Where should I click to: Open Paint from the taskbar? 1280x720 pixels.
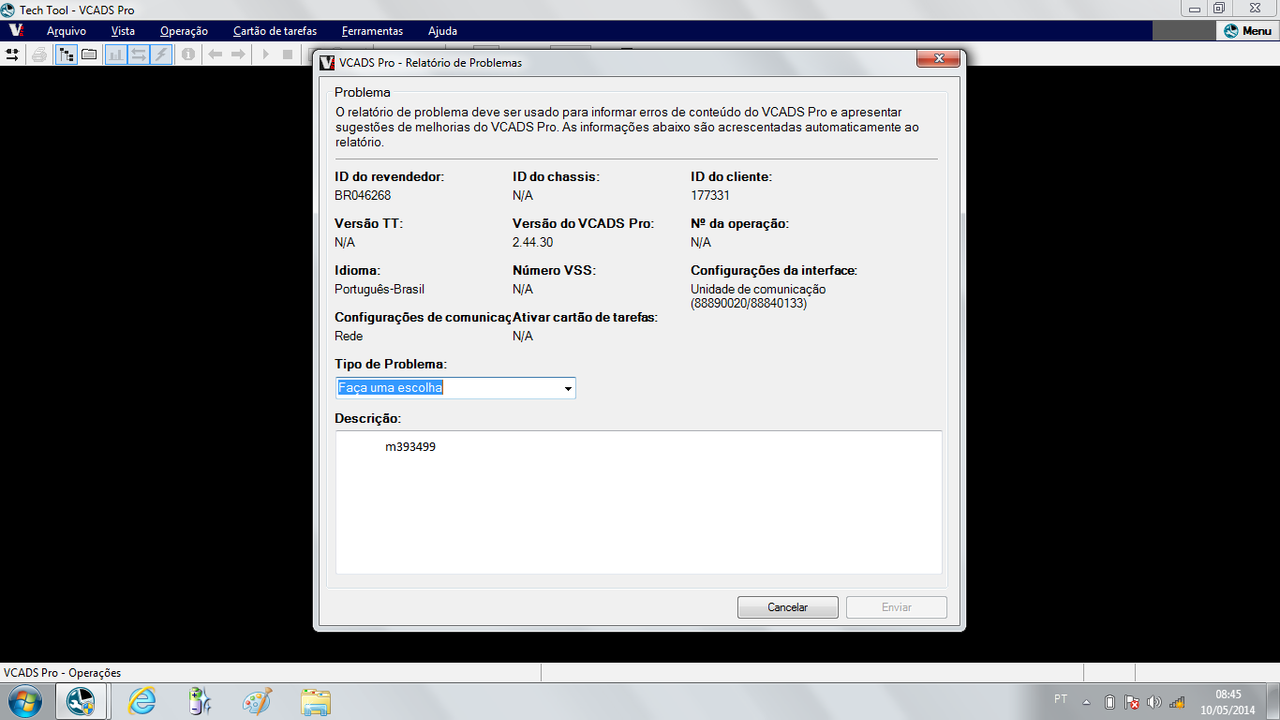[x=258, y=701]
